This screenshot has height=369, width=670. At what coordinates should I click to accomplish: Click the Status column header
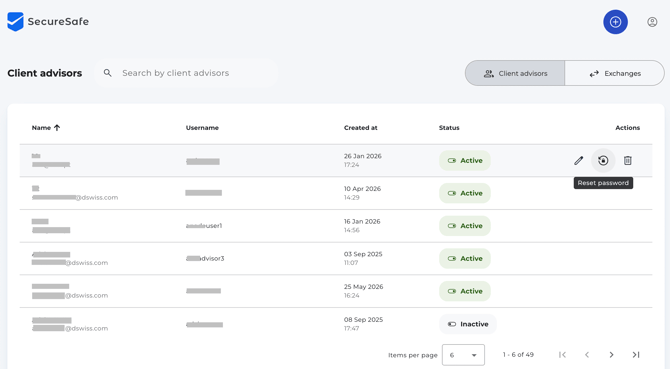(x=449, y=128)
